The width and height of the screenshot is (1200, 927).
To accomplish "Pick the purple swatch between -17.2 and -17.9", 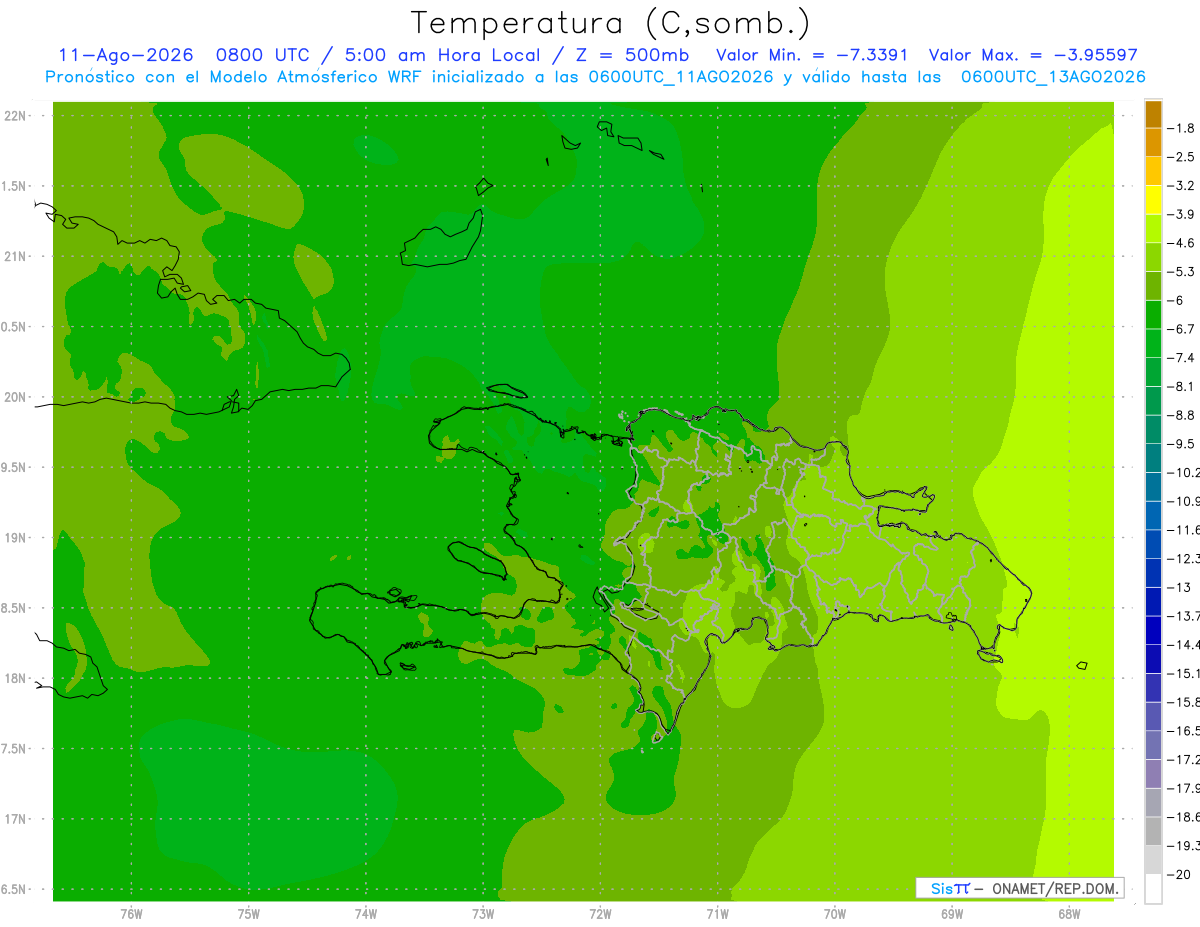I will tap(1153, 774).
